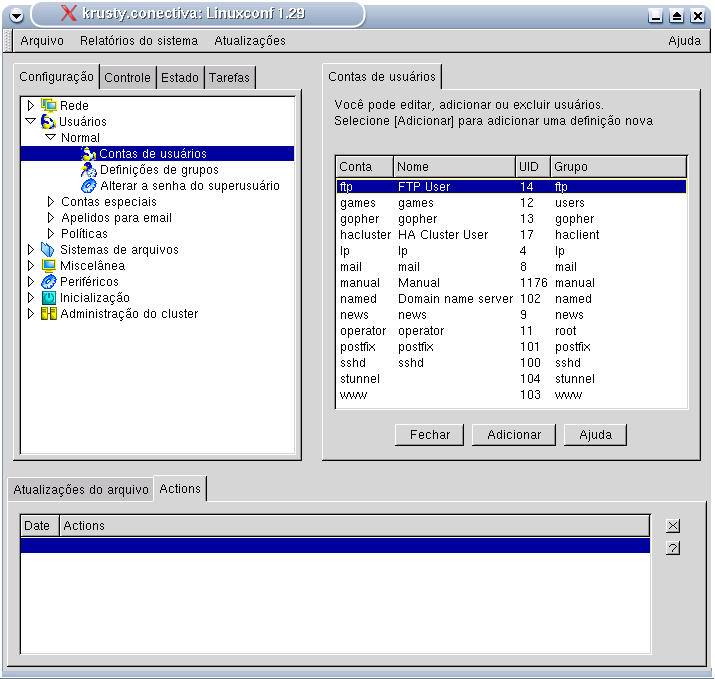Select the Configuração tab
This screenshot has height=679, width=715.
click(56, 77)
